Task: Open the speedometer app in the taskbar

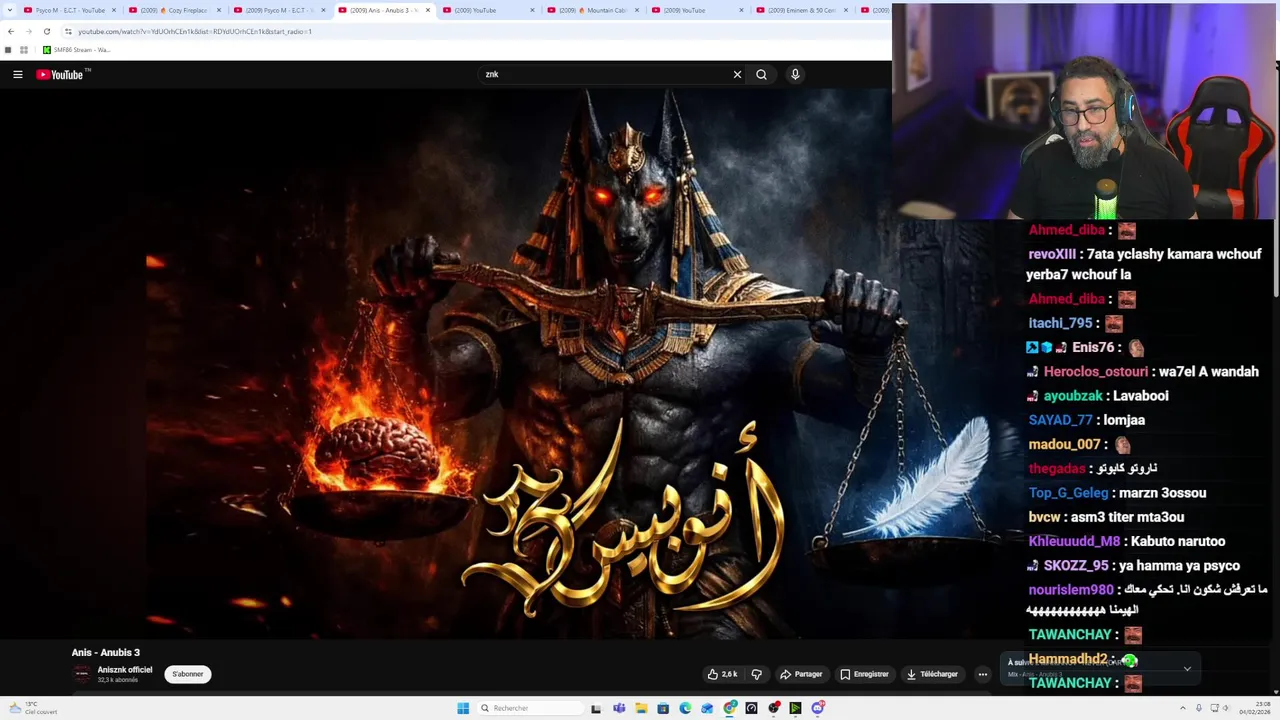Action: tap(751, 708)
